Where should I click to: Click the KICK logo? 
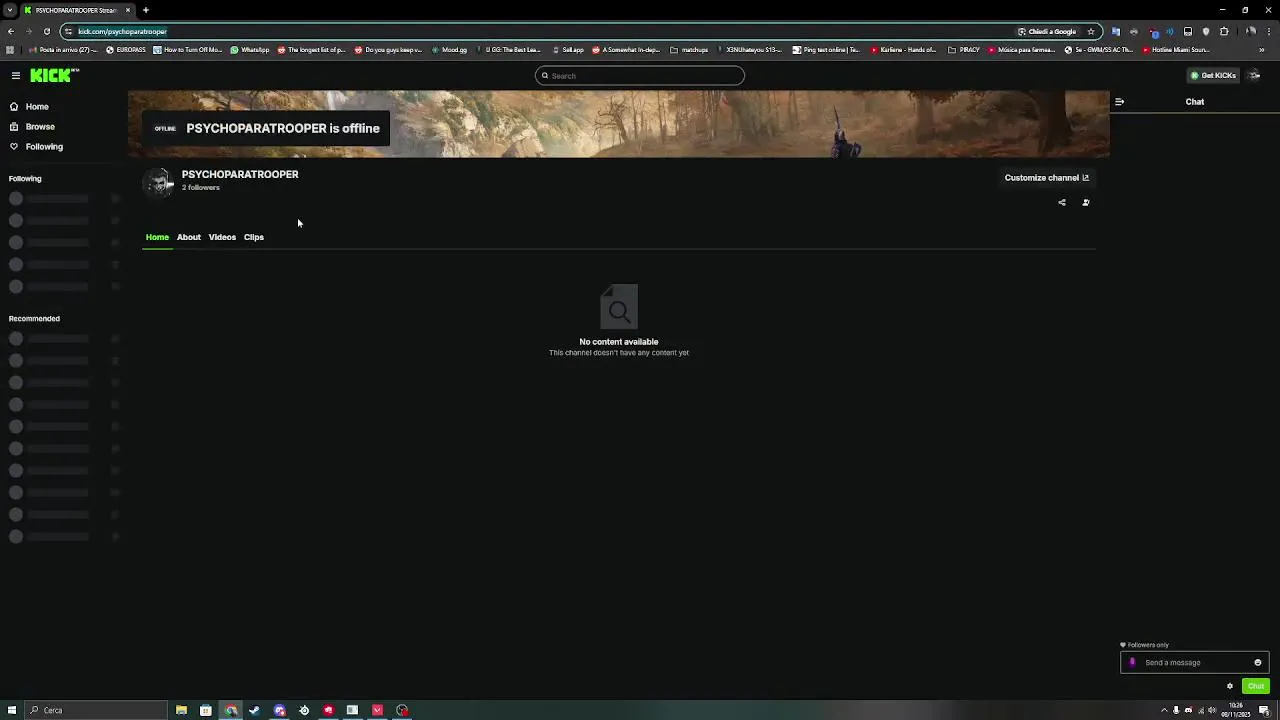pyautogui.click(x=54, y=75)
